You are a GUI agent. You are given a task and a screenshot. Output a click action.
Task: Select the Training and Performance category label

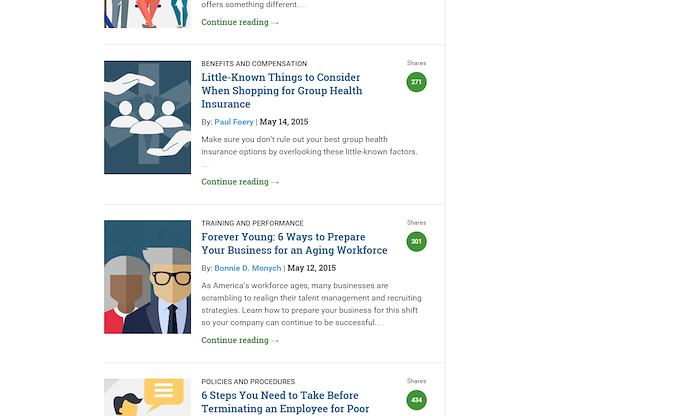[252, 223]
